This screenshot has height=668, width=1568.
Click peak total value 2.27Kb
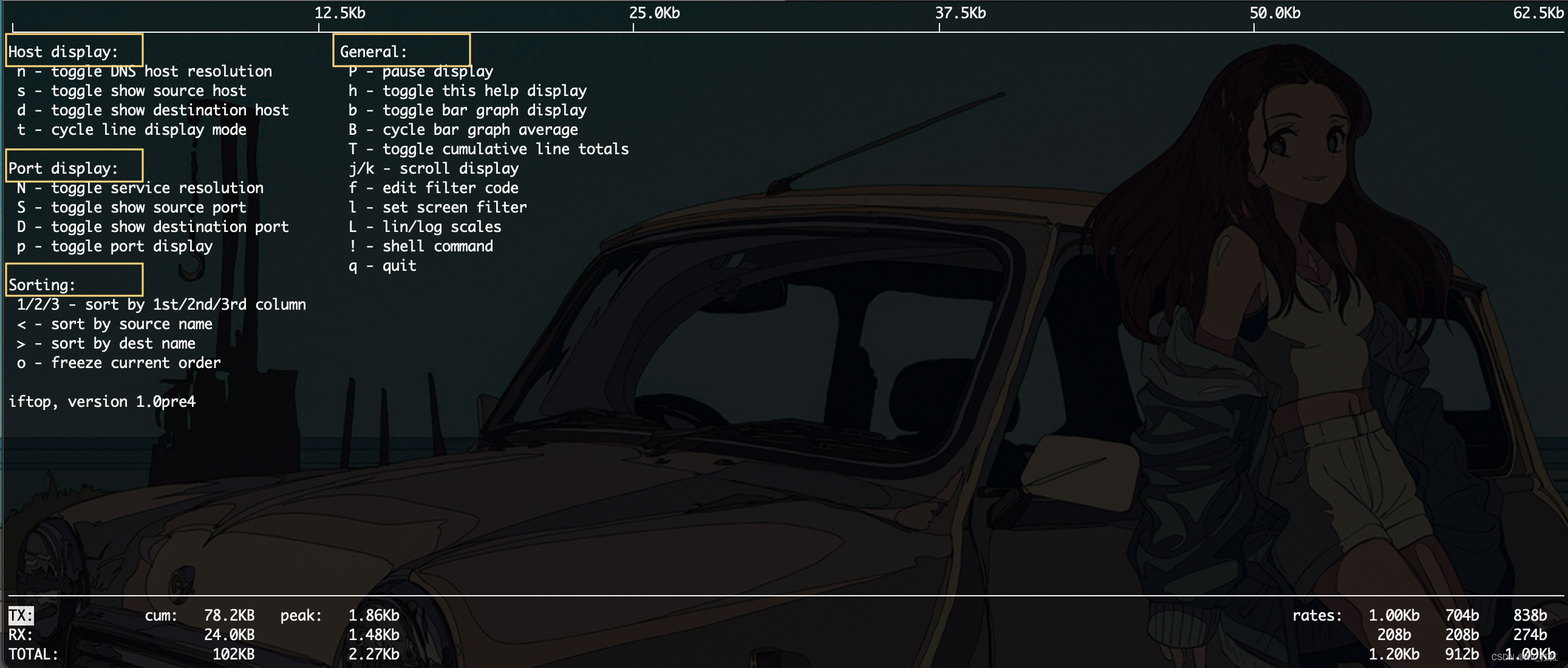coord(373,655)
